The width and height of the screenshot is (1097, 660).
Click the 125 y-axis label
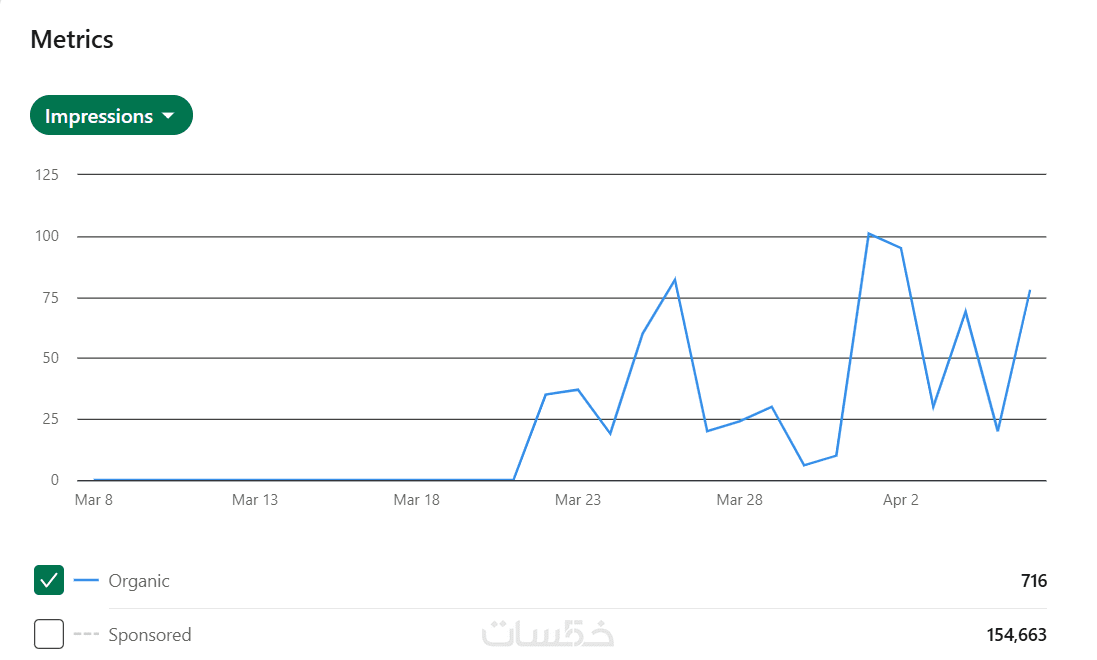point(47,175)
